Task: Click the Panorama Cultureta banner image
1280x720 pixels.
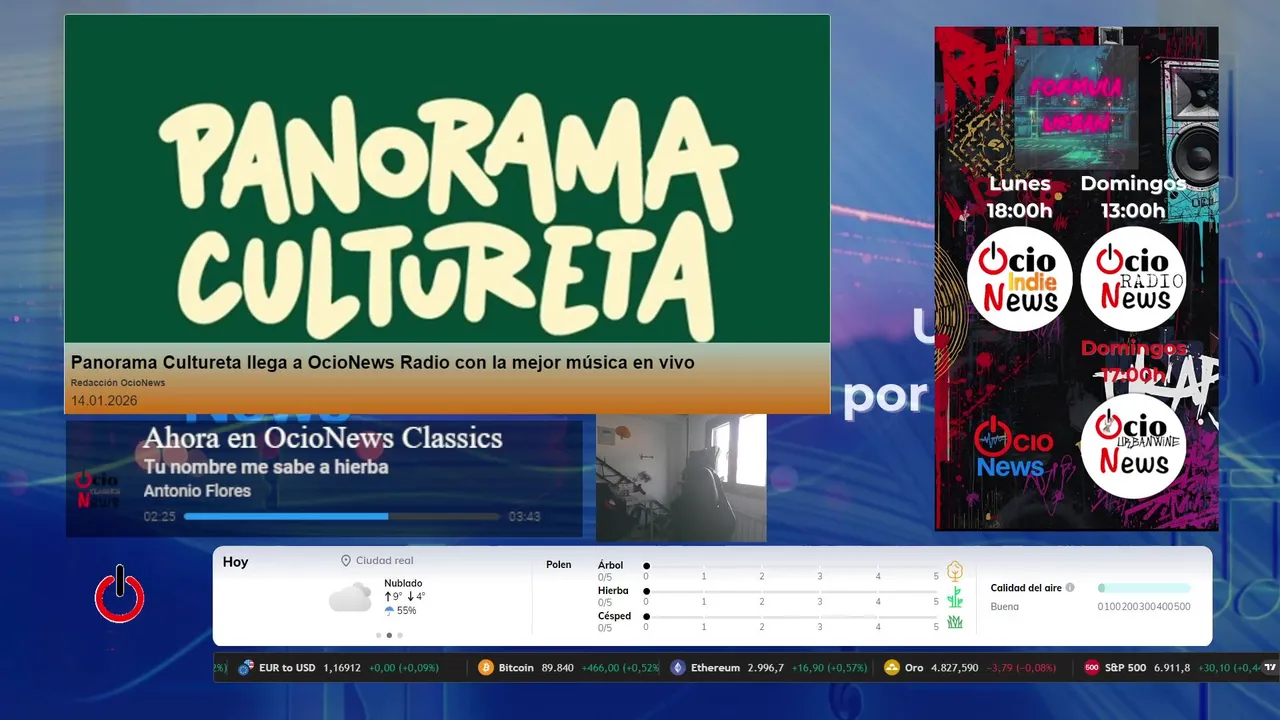Action: 447,179
